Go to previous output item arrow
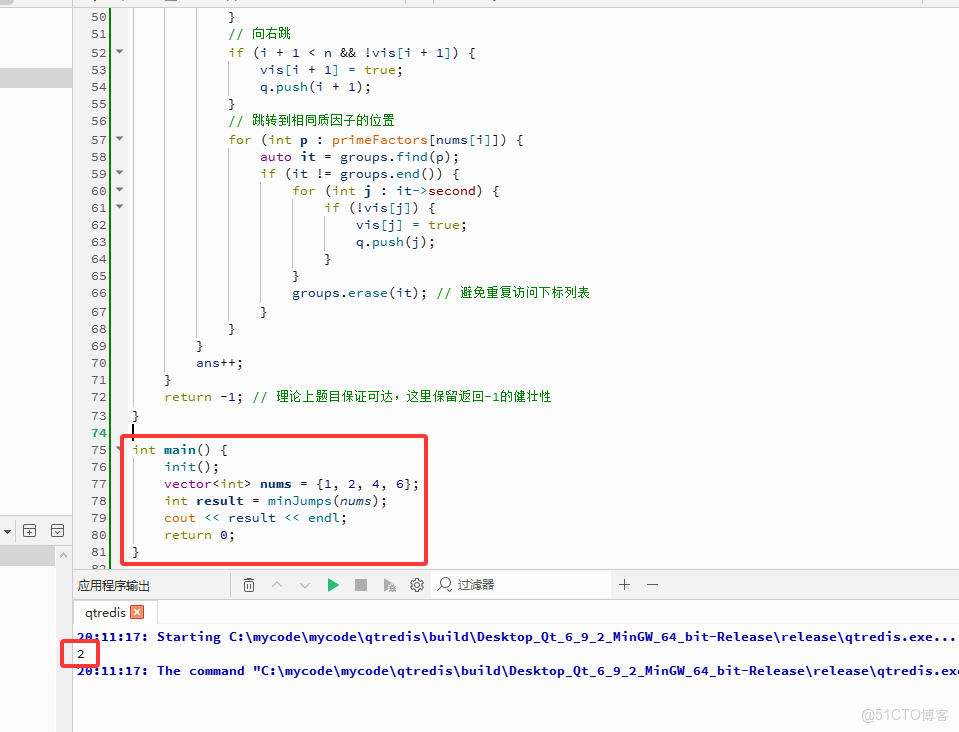This screenshot has height=732, width=959. pyautogui.click(x=277, y=585)
